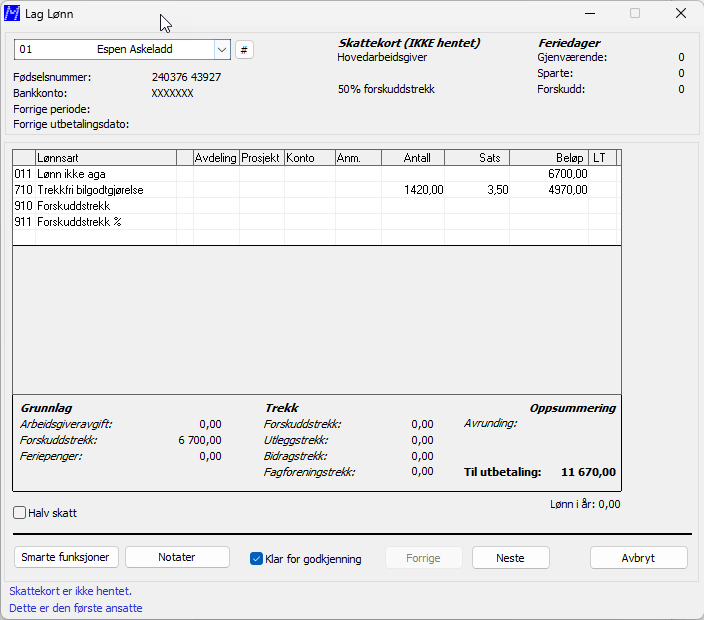This screenshot has height=620, width=704.
Task: Click the Hovedarbeidsgiver label
Action: click(382, 57)
